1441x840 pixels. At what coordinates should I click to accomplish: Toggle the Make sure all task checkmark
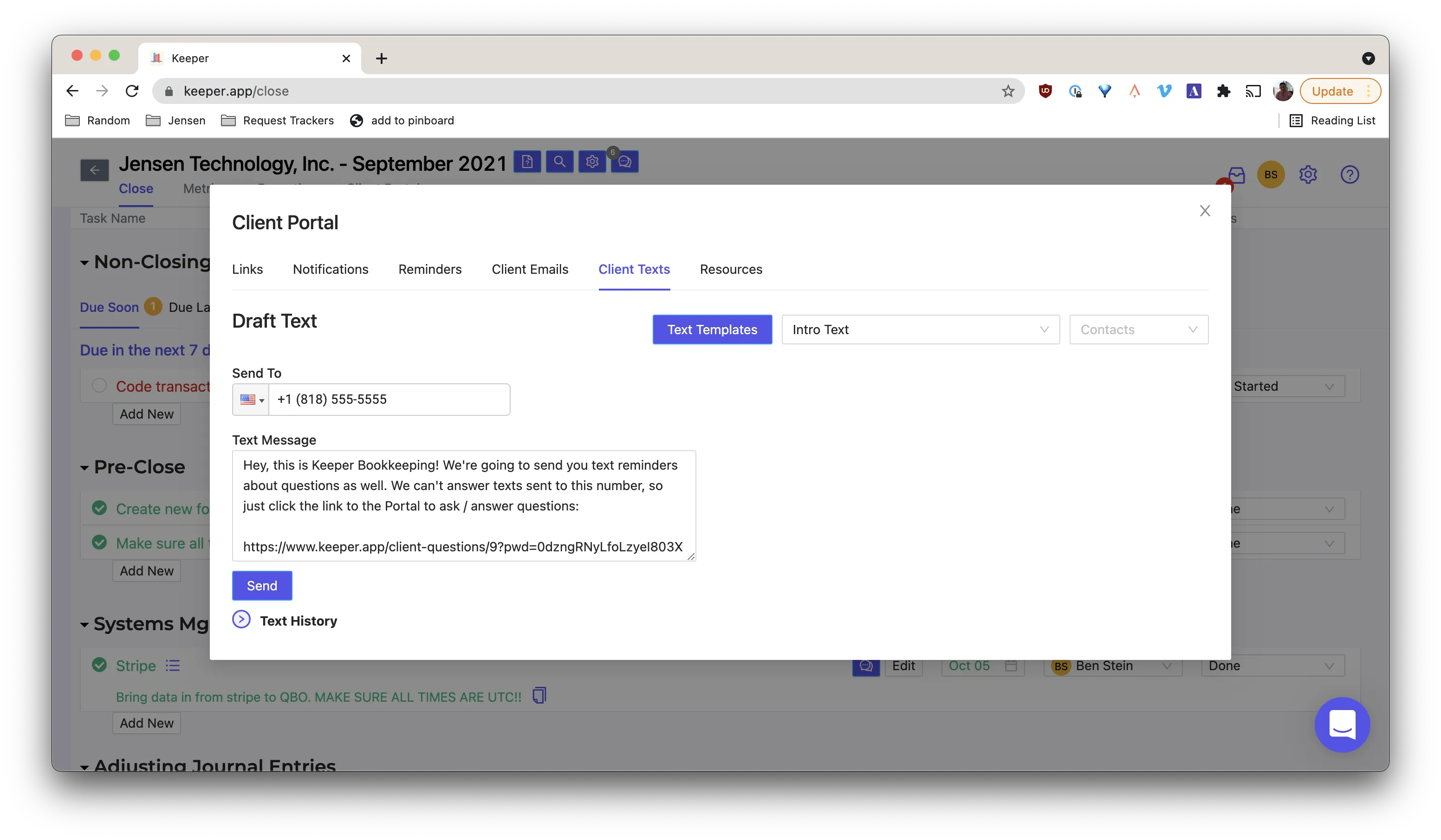point(99,543)
